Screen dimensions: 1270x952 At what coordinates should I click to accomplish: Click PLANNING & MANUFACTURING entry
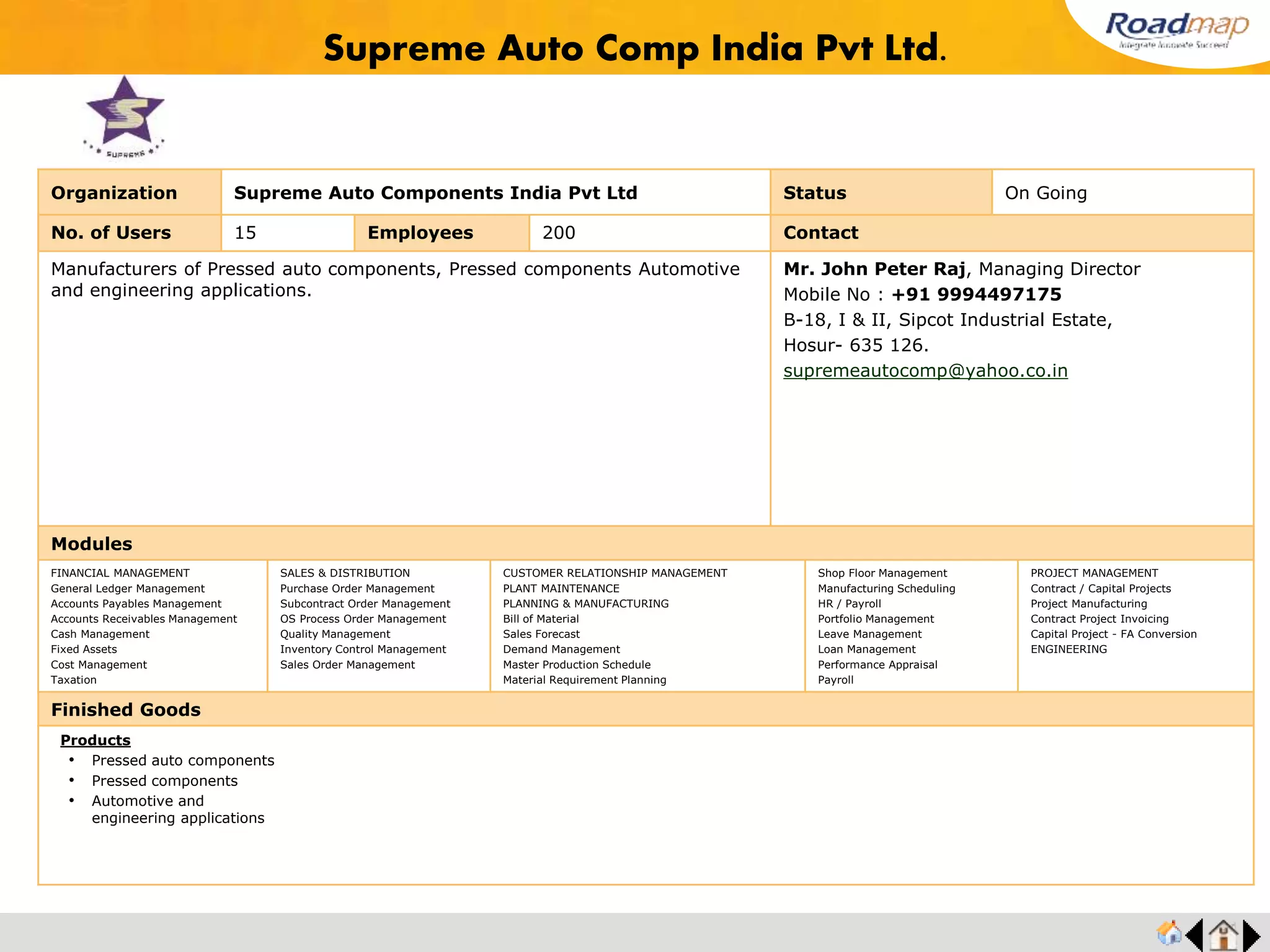[585, 603]
